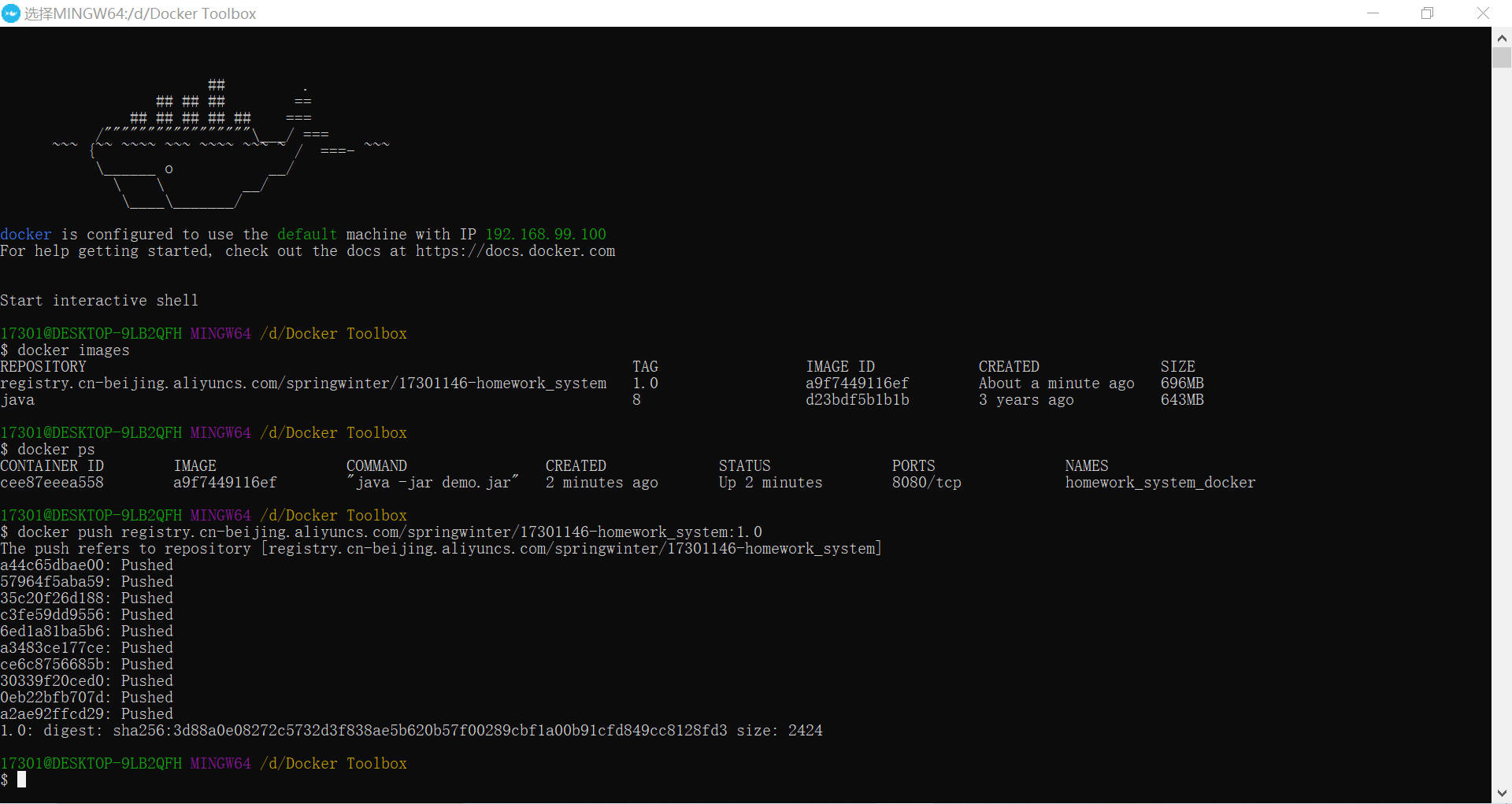Select the container ID cee87eeea558
This screenshot has height=804, width=1512.
pyautogui.click(x=52, y=482)
